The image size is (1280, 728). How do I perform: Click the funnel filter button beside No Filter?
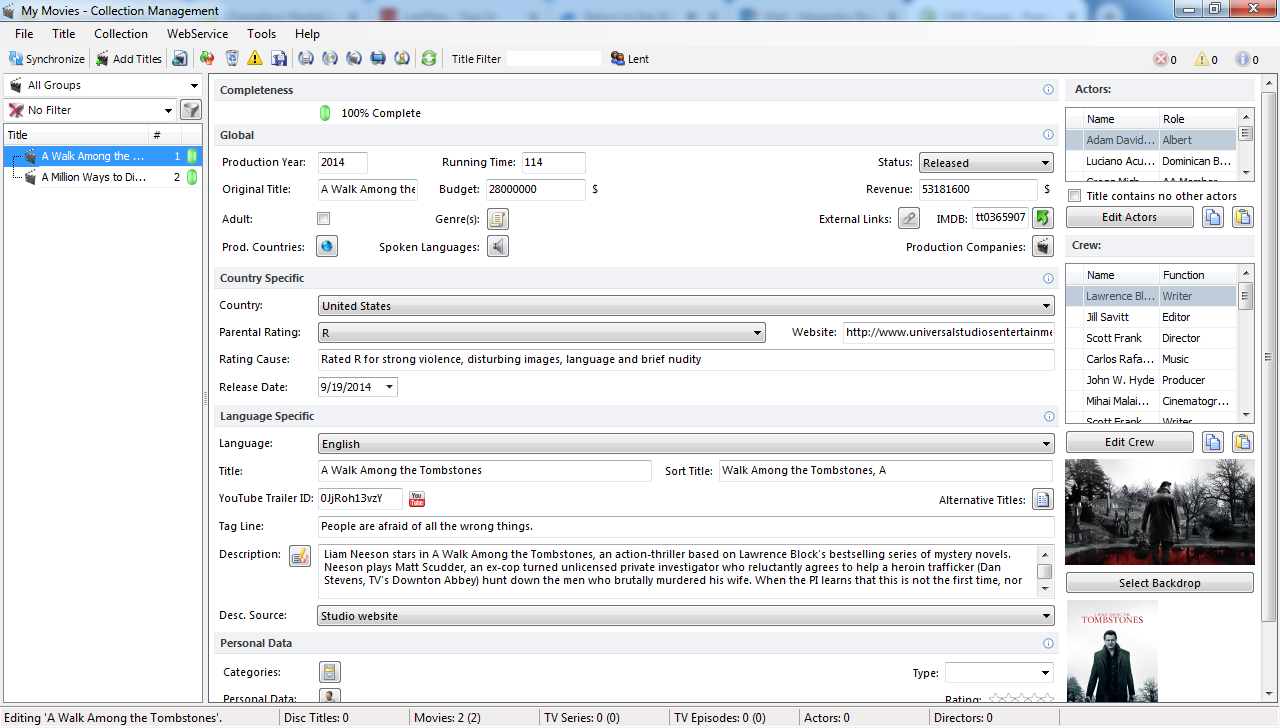click(x=190, y=110)
